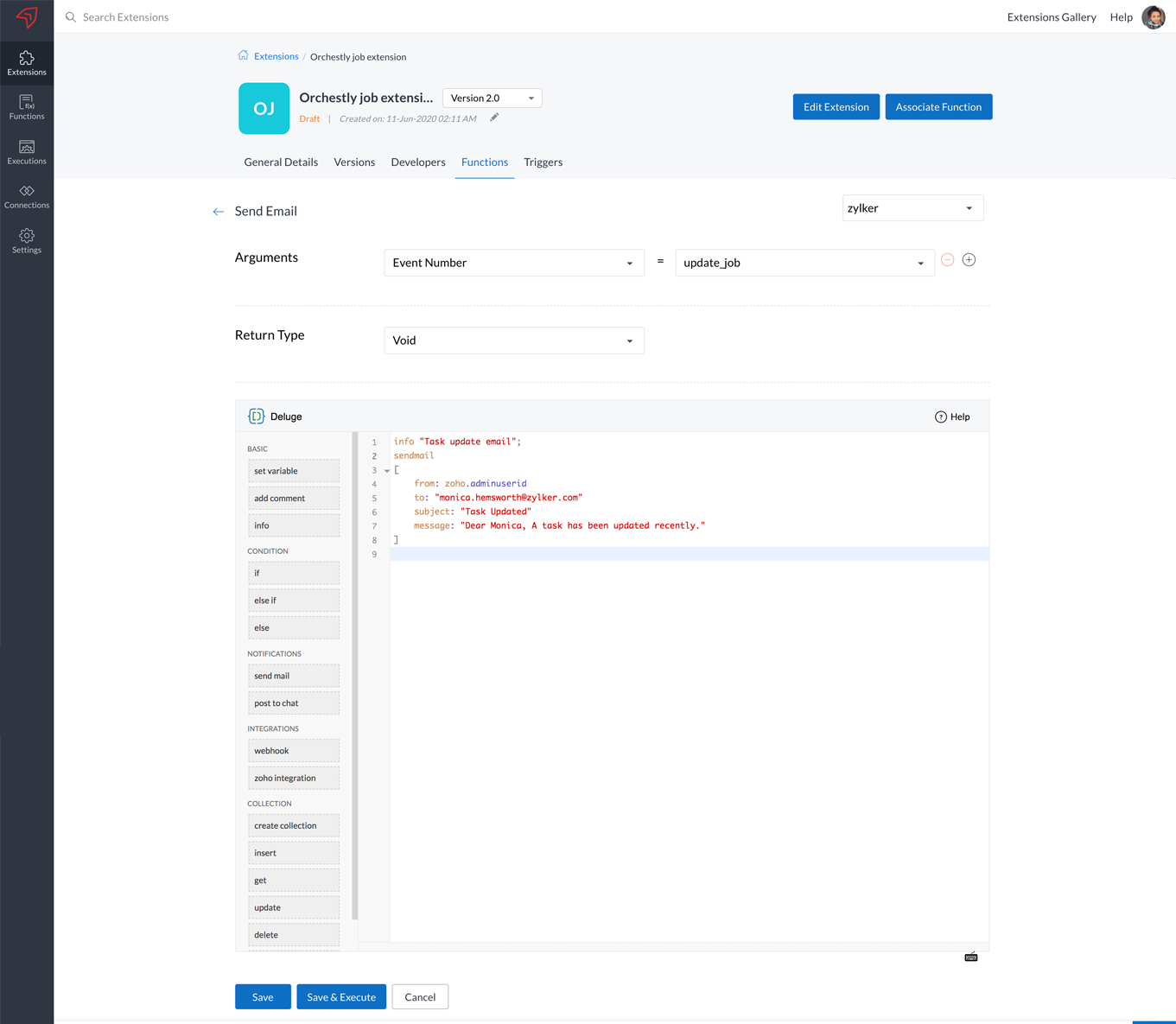This screenshot has height=1024, width=1176.
Task: Open Deluge editor Help
Action: (x=952, y=417)
